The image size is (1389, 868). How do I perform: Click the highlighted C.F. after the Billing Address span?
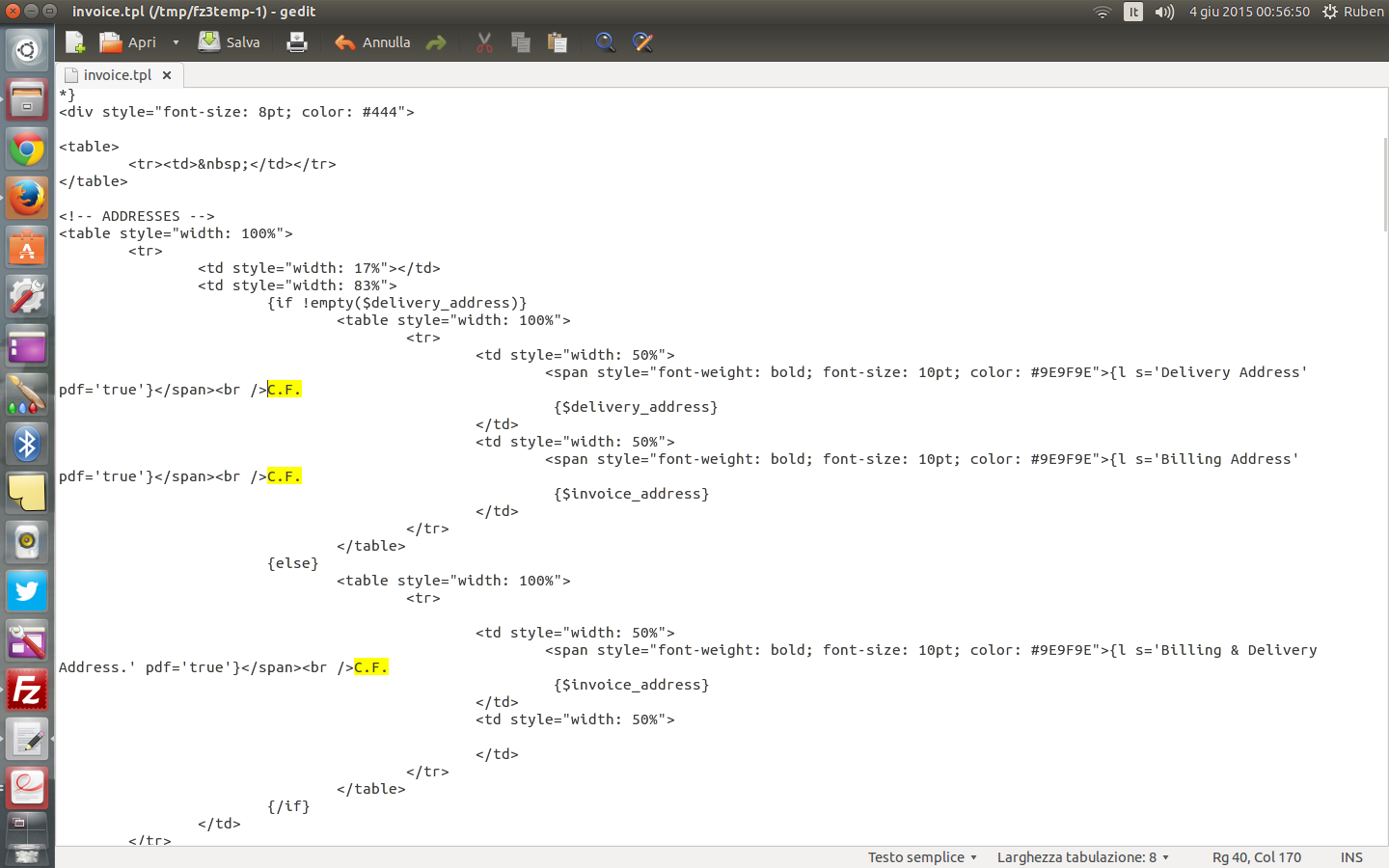(x=285, y=476)
